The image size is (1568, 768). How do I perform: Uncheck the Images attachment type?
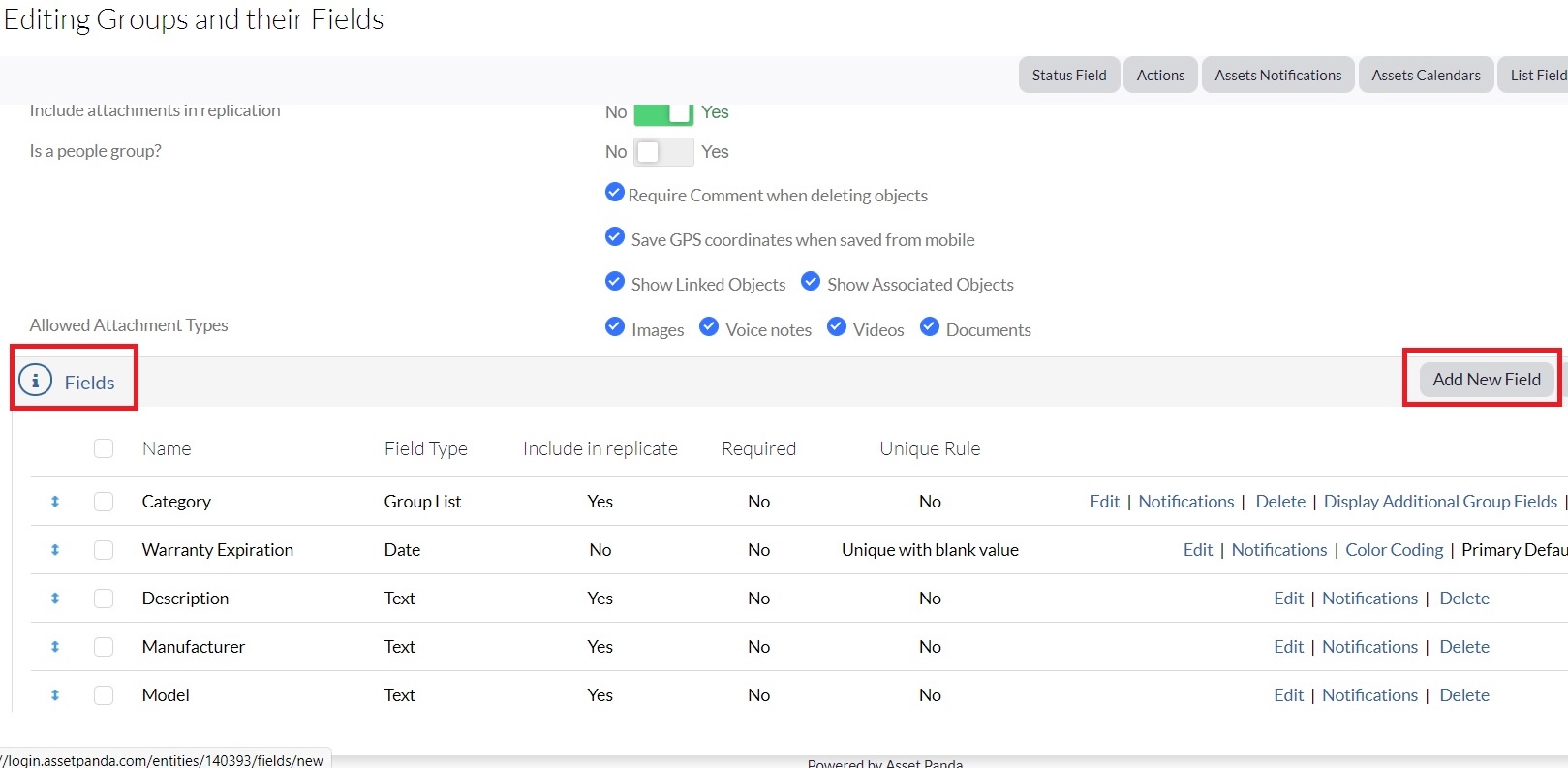coord(615,326)
